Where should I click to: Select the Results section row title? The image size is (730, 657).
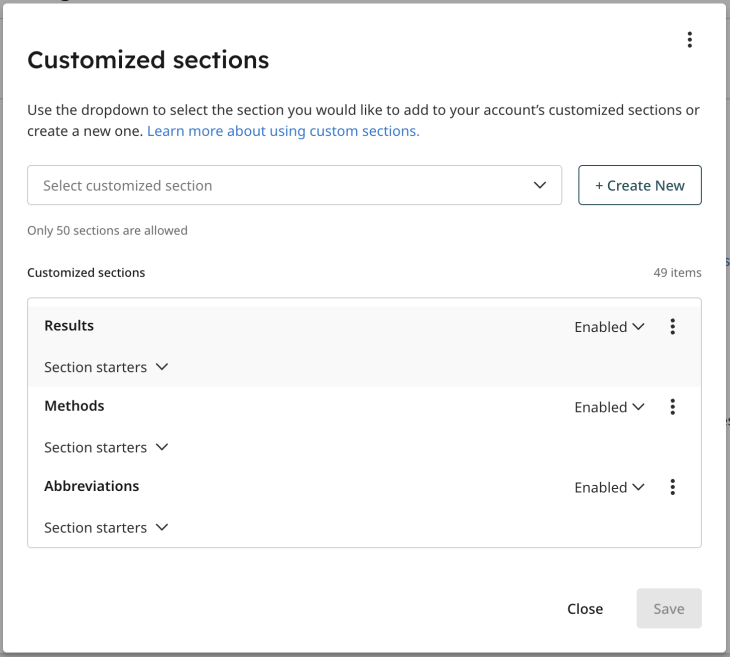[69, 325]
